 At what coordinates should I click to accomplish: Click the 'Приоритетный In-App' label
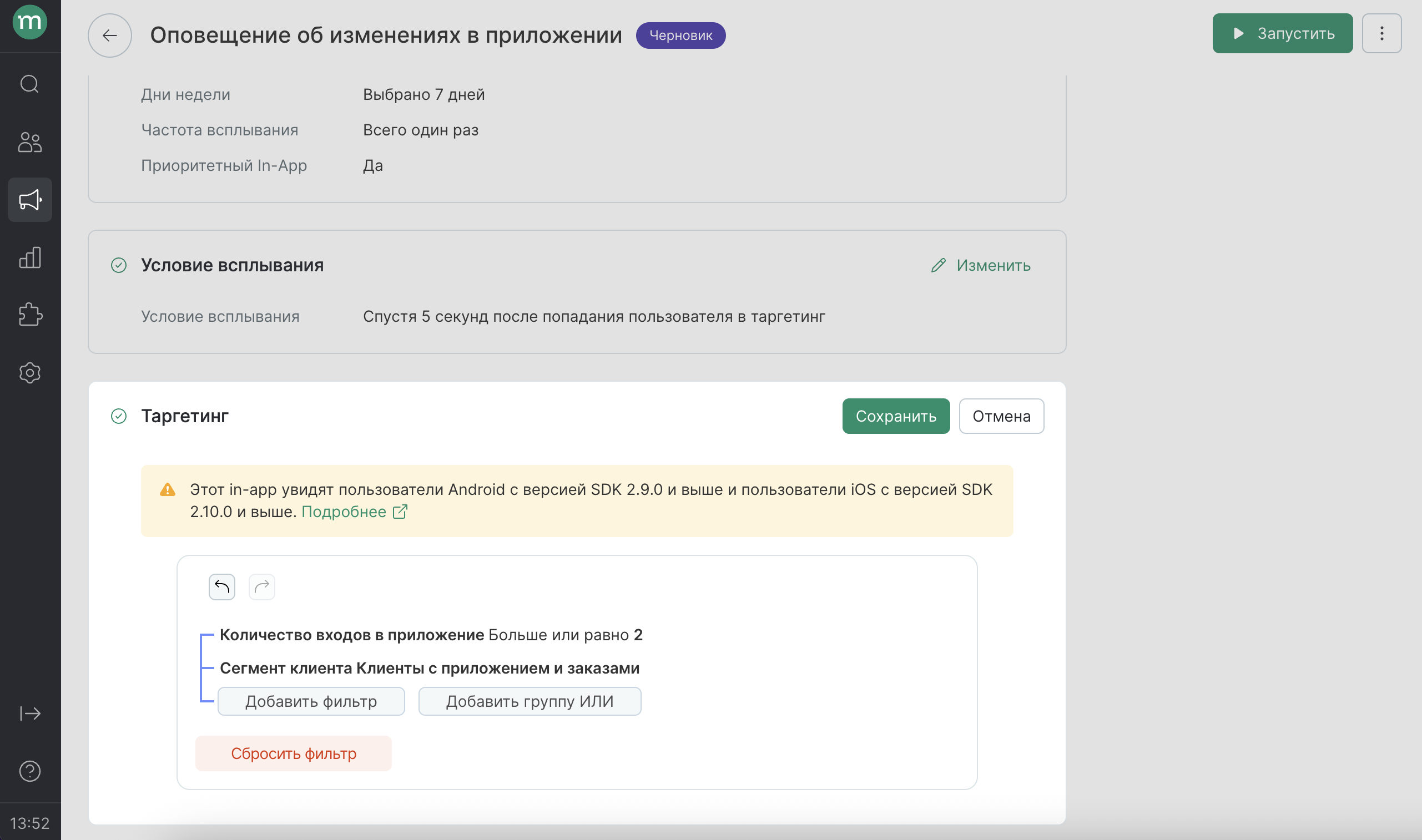point(224,166)
